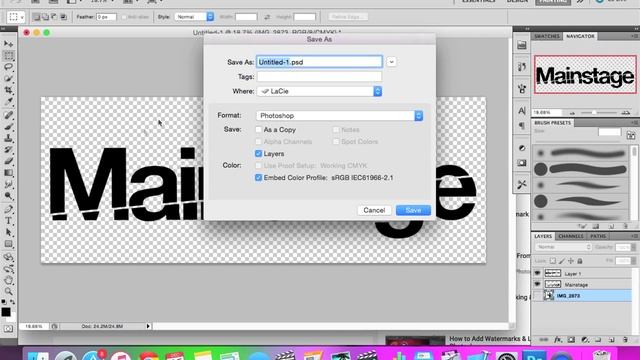Open the Brush Presets panel menu
640x360 pixels.
click(x=634, y=122)
